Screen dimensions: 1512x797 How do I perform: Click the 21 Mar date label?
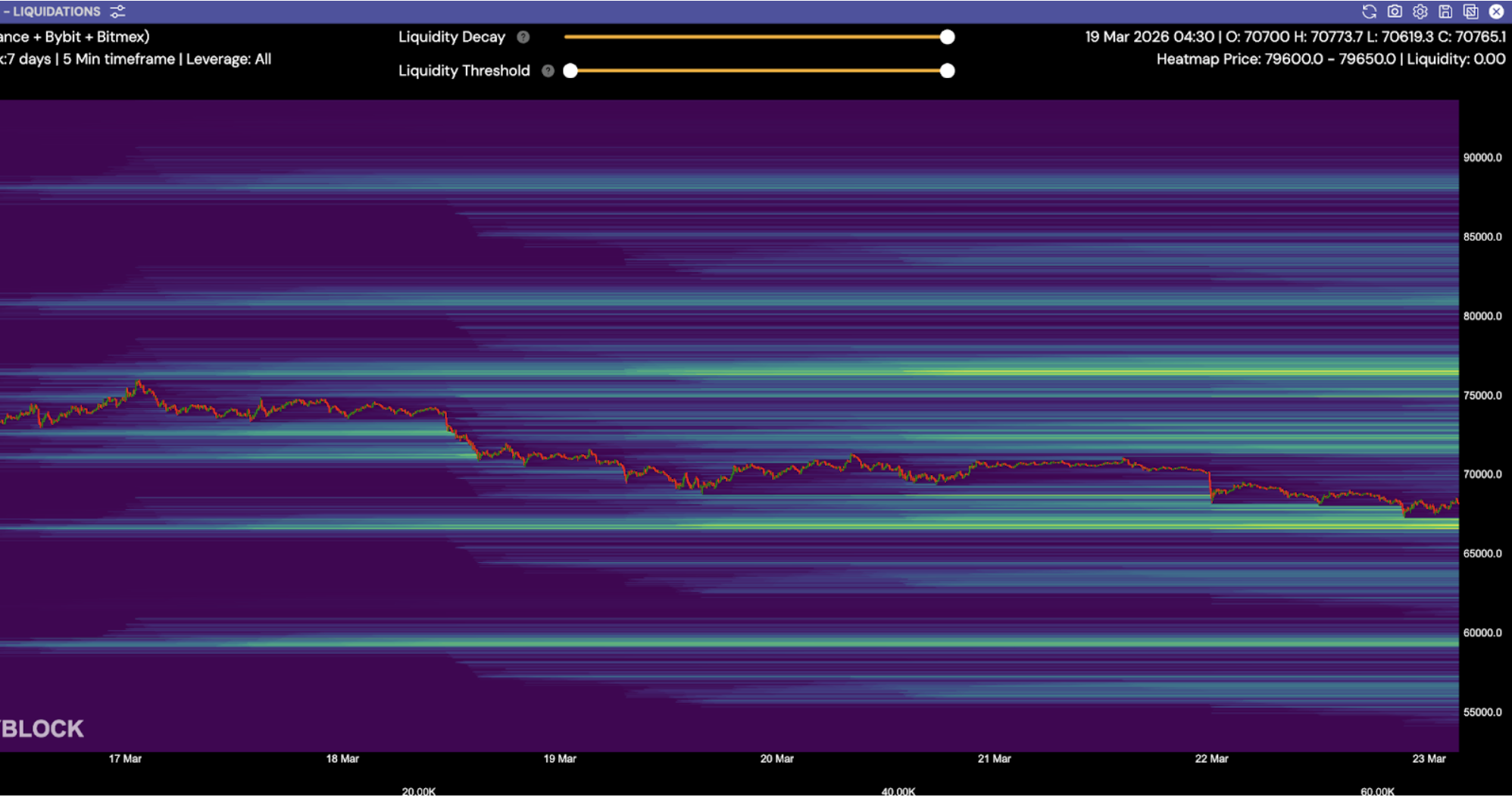[995, 758]
